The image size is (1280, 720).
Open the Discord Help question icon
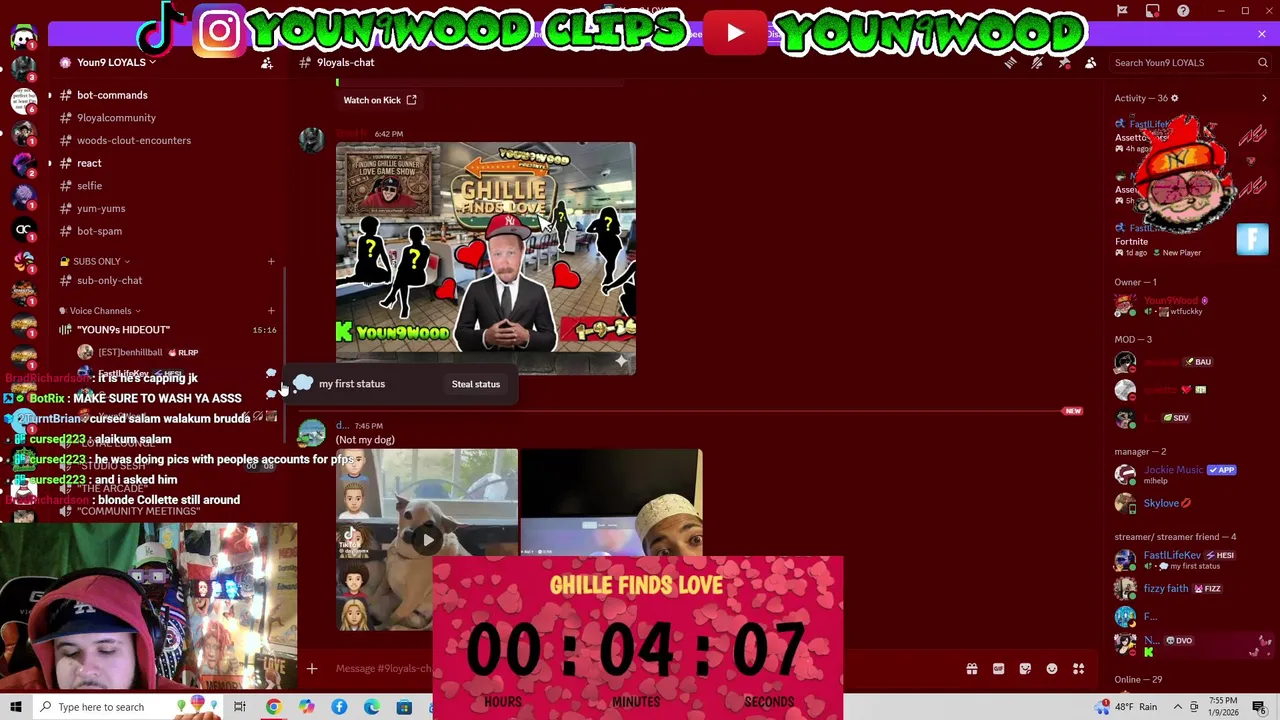pos(1183,11)
